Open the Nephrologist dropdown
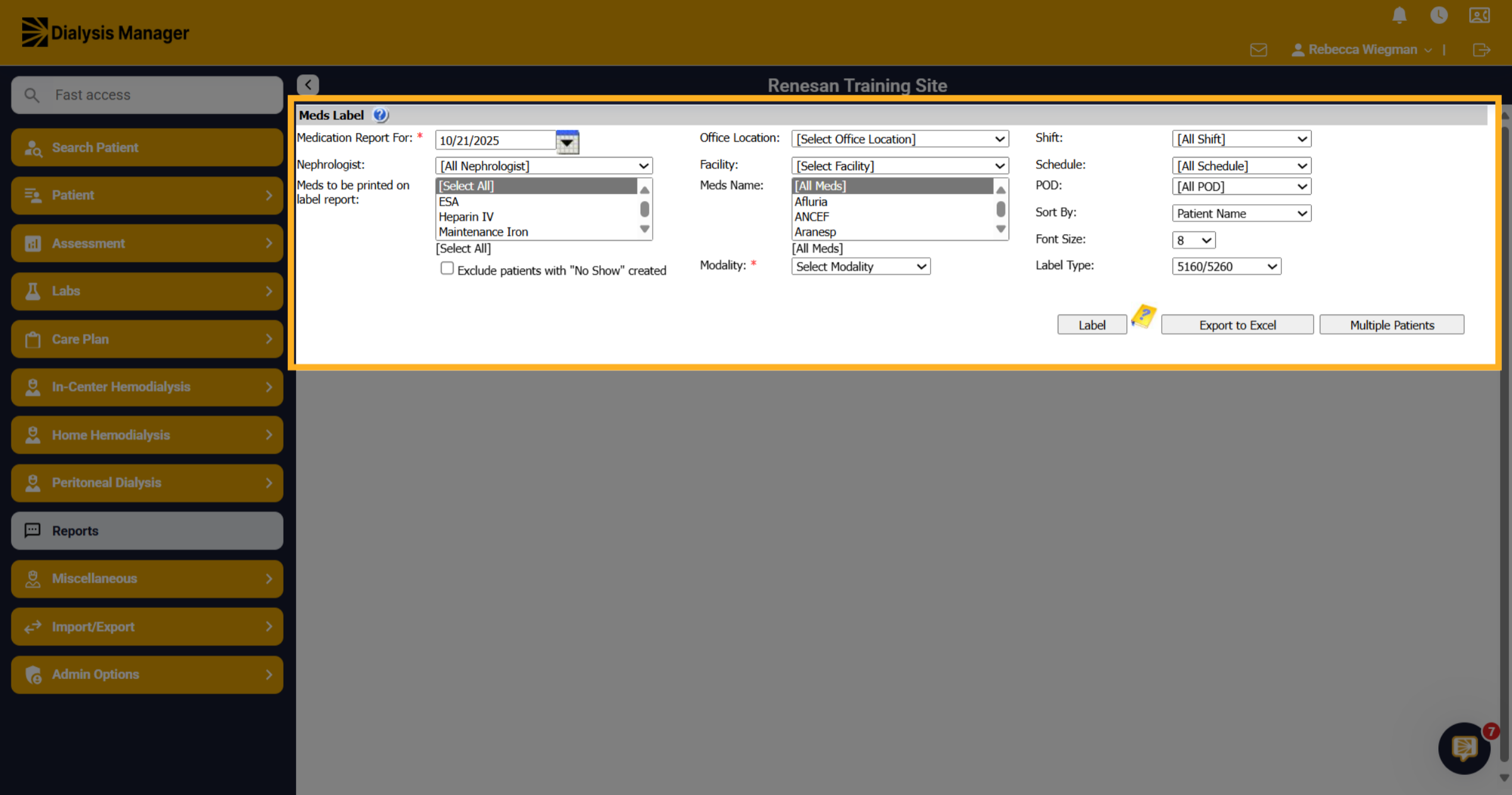The height and width of the screenshot is (795, 1512). (544, 166)
